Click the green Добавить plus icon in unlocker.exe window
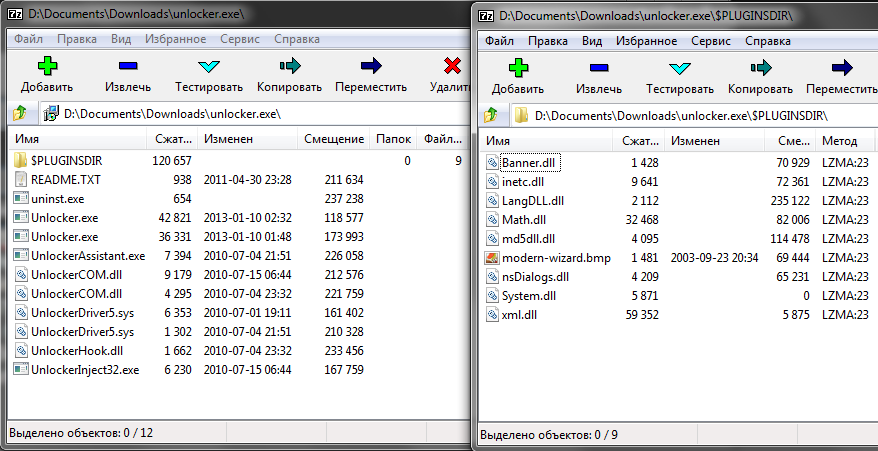Screen dimensions: 878x451 click(x=47, y=68)
